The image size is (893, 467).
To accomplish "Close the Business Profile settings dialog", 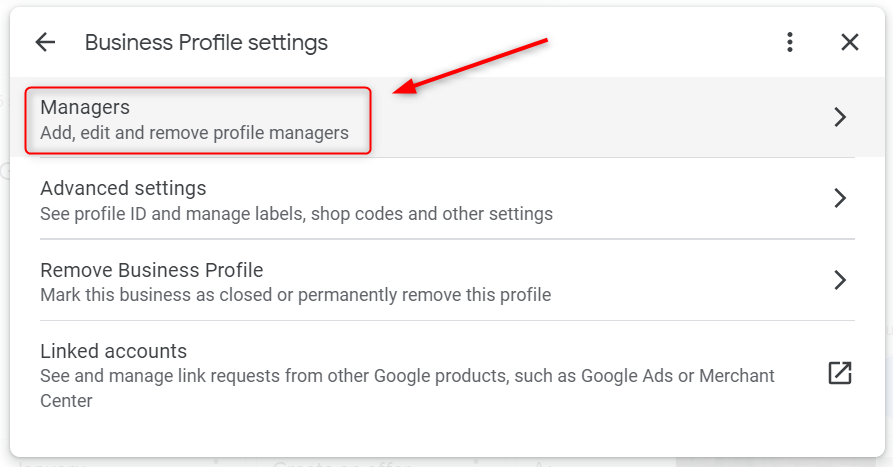I will click(849, 42).
